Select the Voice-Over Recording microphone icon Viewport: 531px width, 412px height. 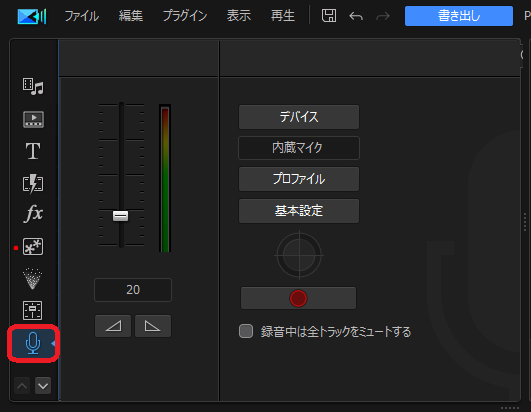coord(33,343)
